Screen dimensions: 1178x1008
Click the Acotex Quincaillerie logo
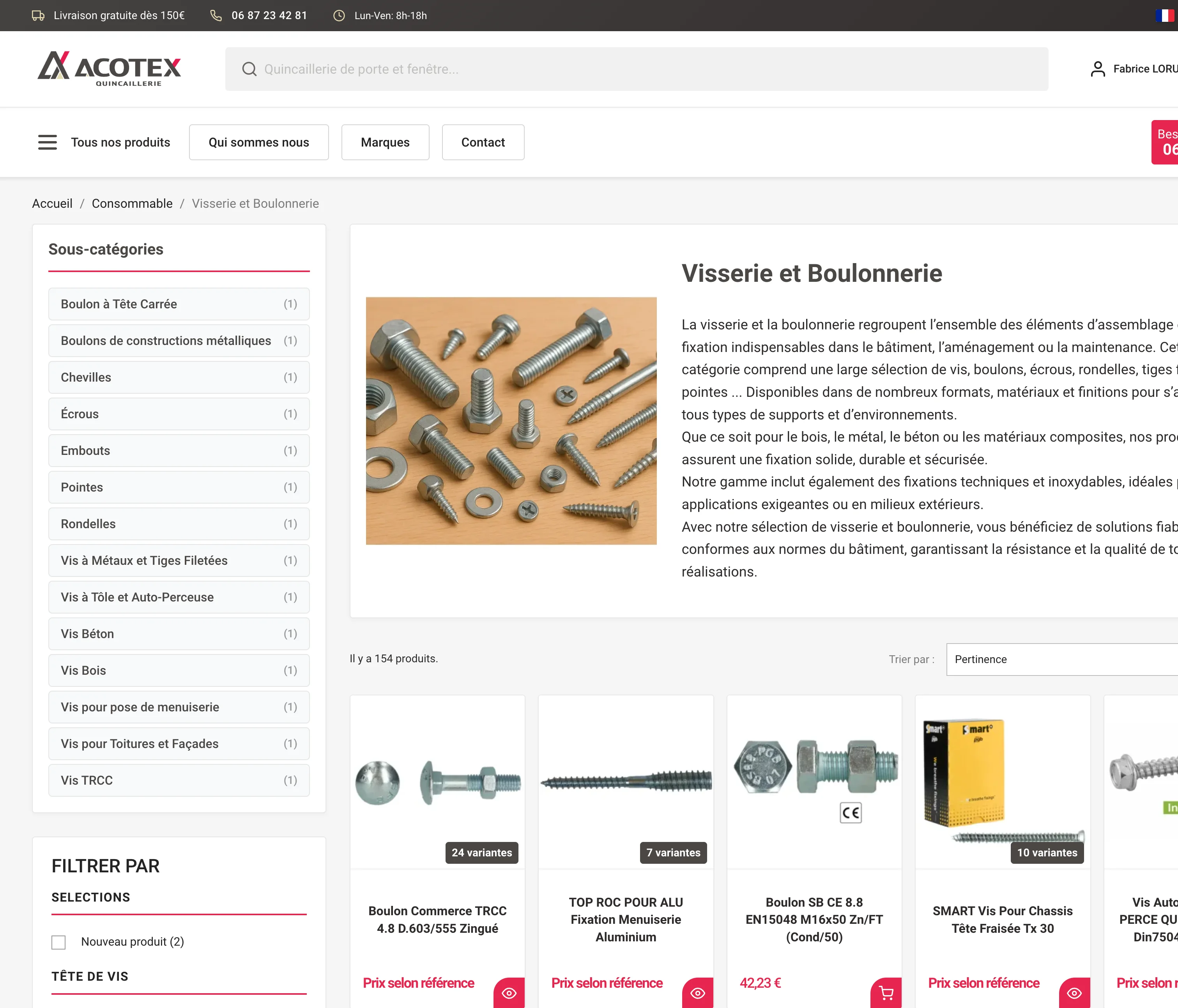coord(109,69)
